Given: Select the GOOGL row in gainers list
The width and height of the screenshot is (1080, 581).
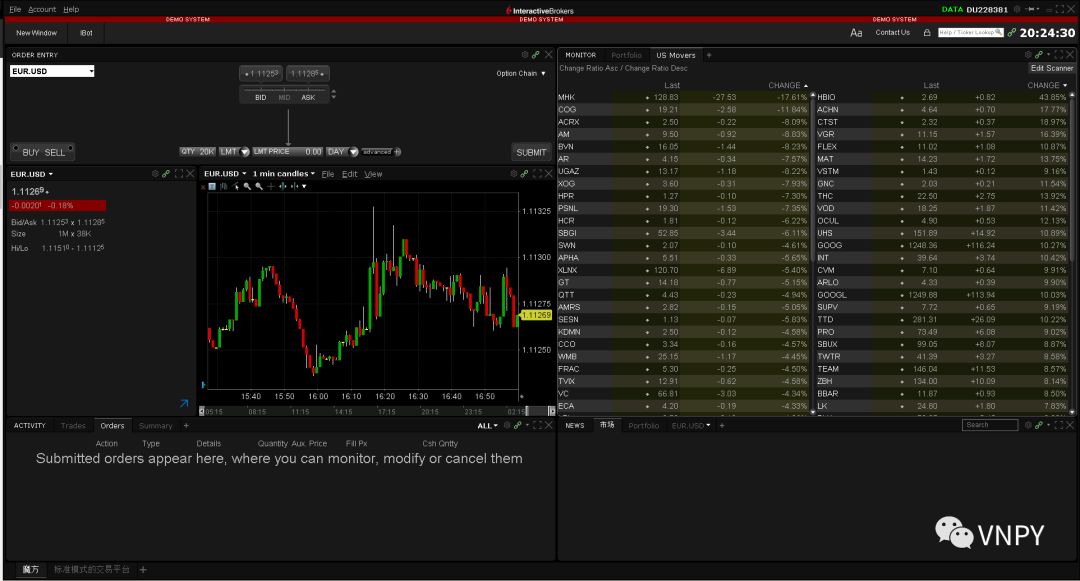Looking at the screenshot, I should coord(942,295).
